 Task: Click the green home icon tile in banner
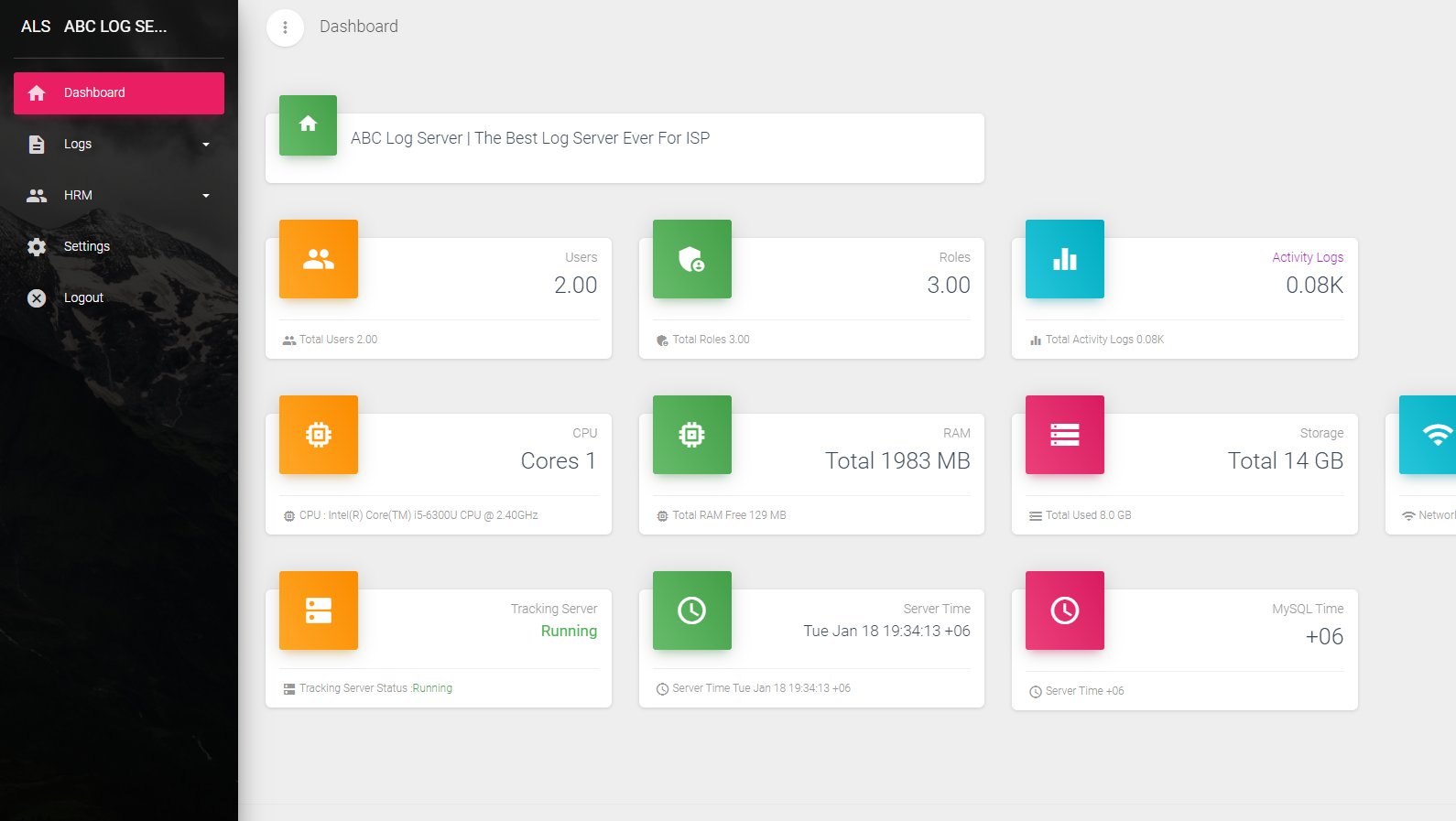click(x=308, y=125)
